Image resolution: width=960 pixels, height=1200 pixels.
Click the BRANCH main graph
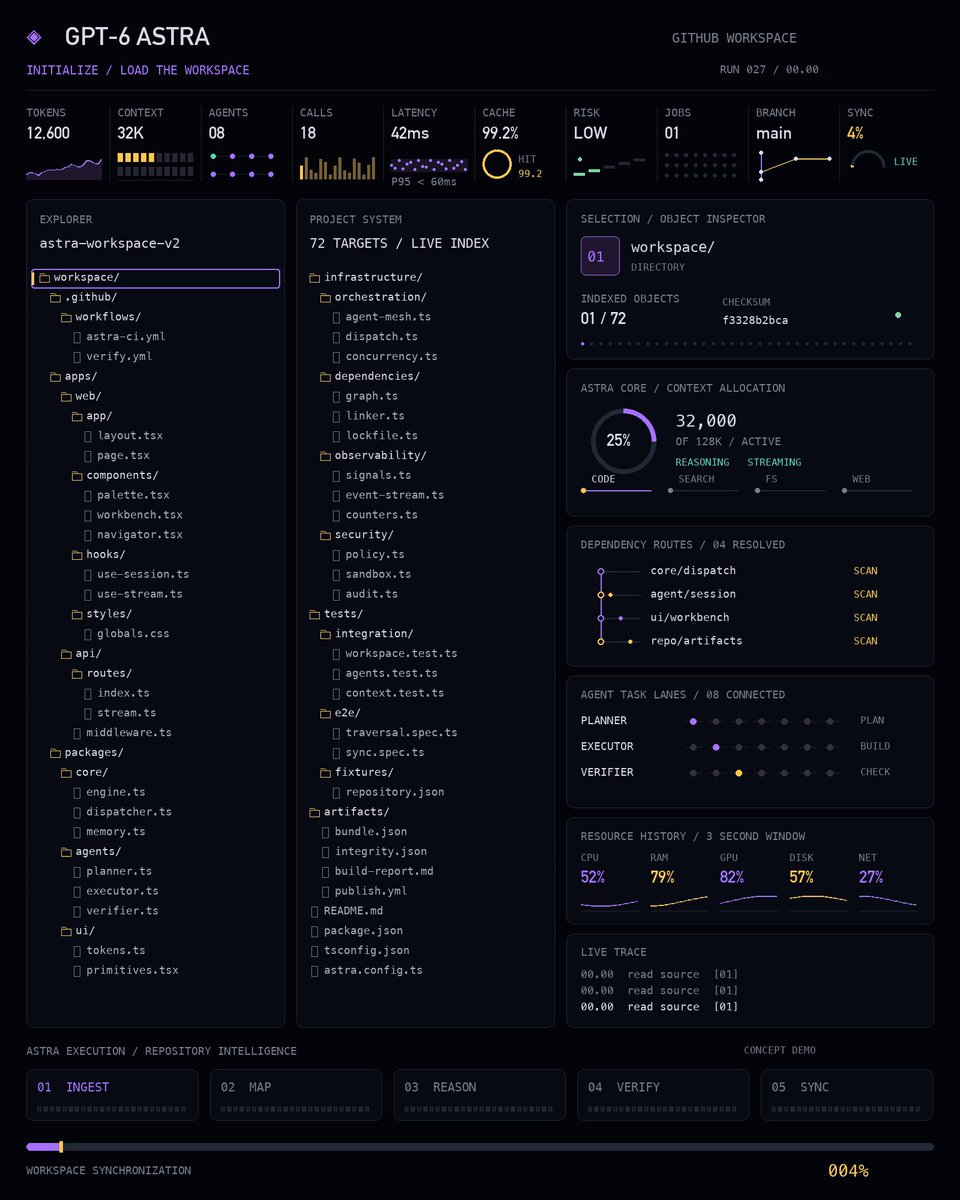point(795,165)
